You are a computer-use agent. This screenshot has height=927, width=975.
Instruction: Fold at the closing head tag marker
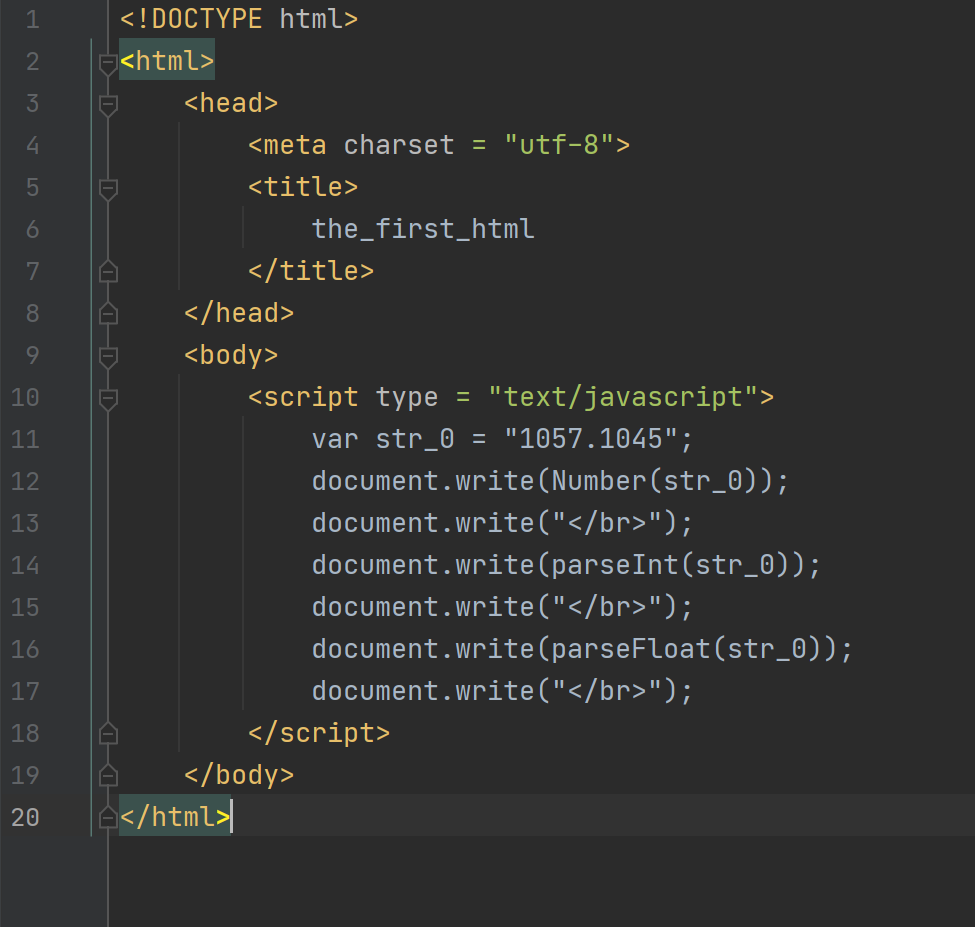point(108,313)
